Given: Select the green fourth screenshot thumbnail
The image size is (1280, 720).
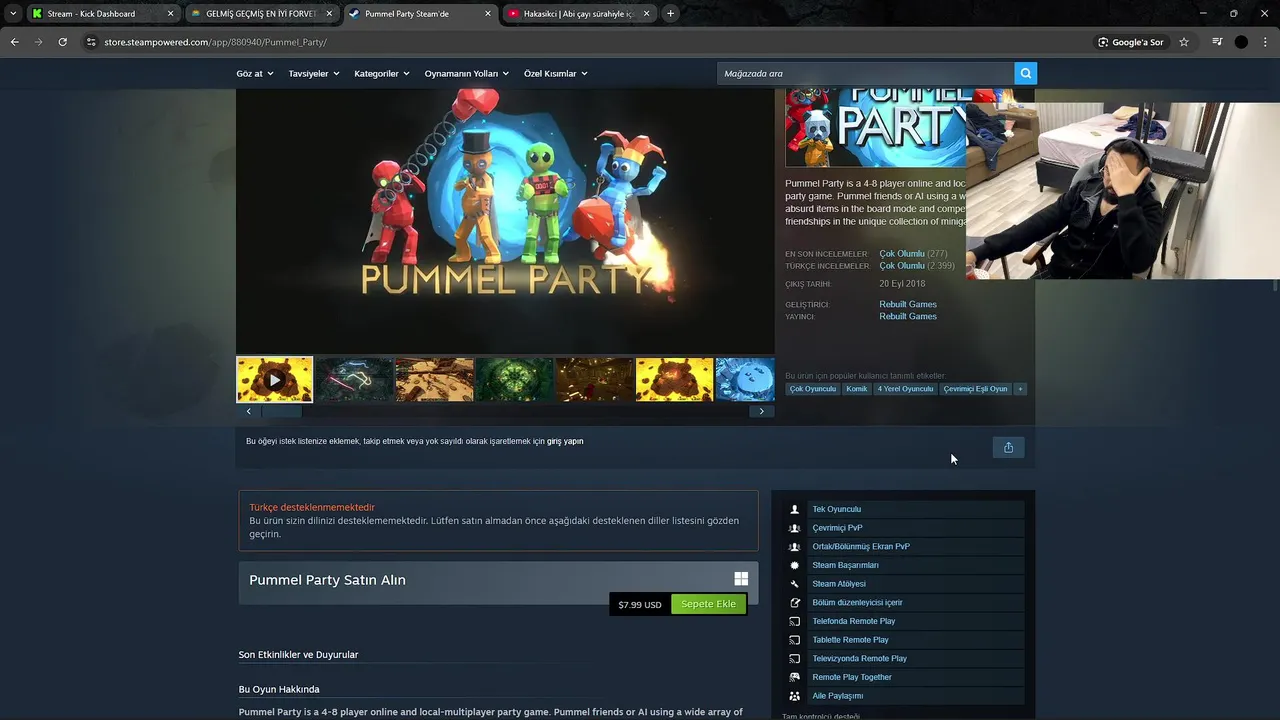Looking at the screenshot, I should click(514, 380).
